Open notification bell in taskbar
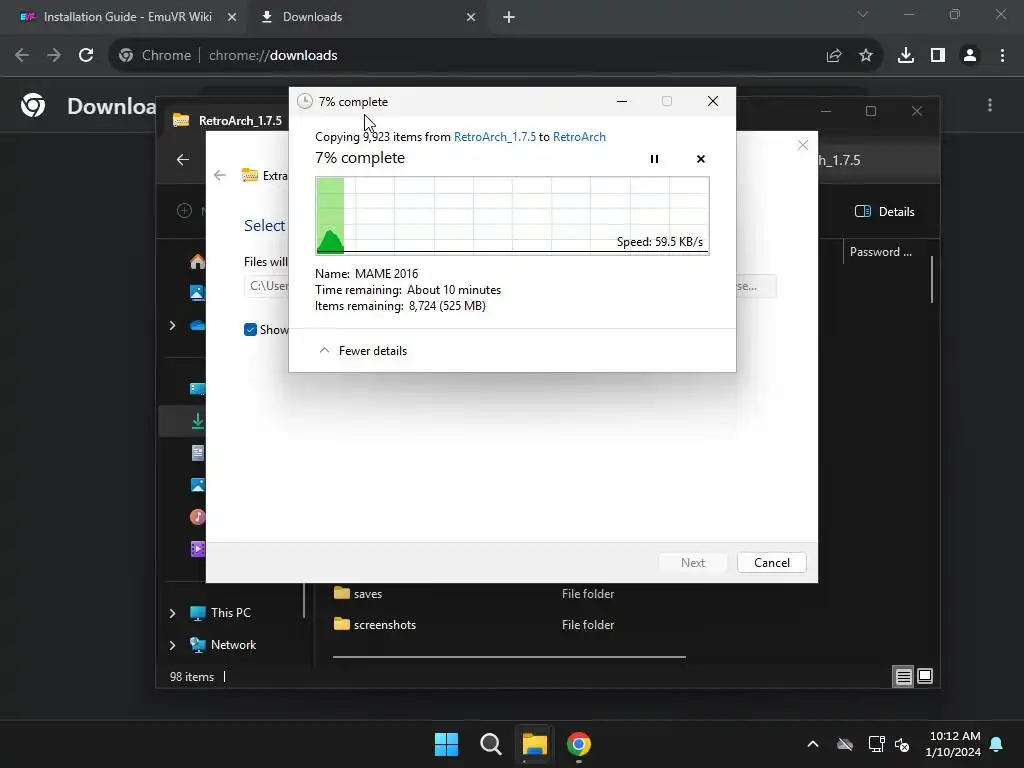 click(997, 744)
